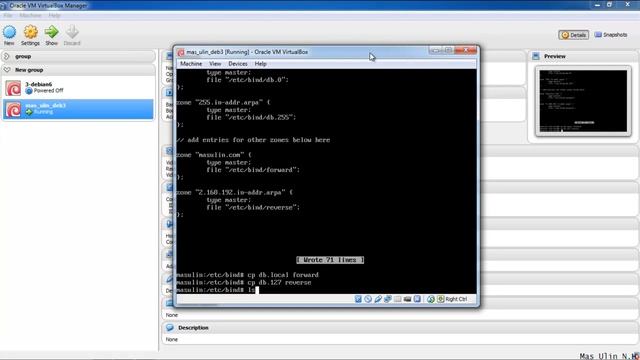The width and height of the screenshot is (640, 360).
Task: Click the 'Right Ctrl' host key label
Action: [456, 299]
